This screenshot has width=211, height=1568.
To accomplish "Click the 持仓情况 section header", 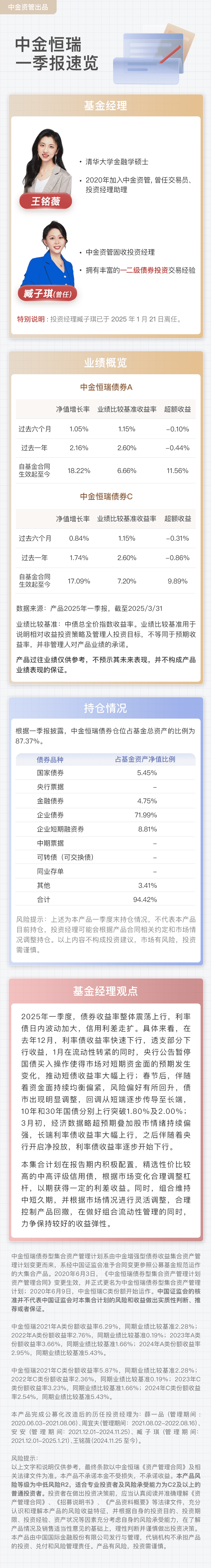I will pyautogui.click(x=105, y=708).
